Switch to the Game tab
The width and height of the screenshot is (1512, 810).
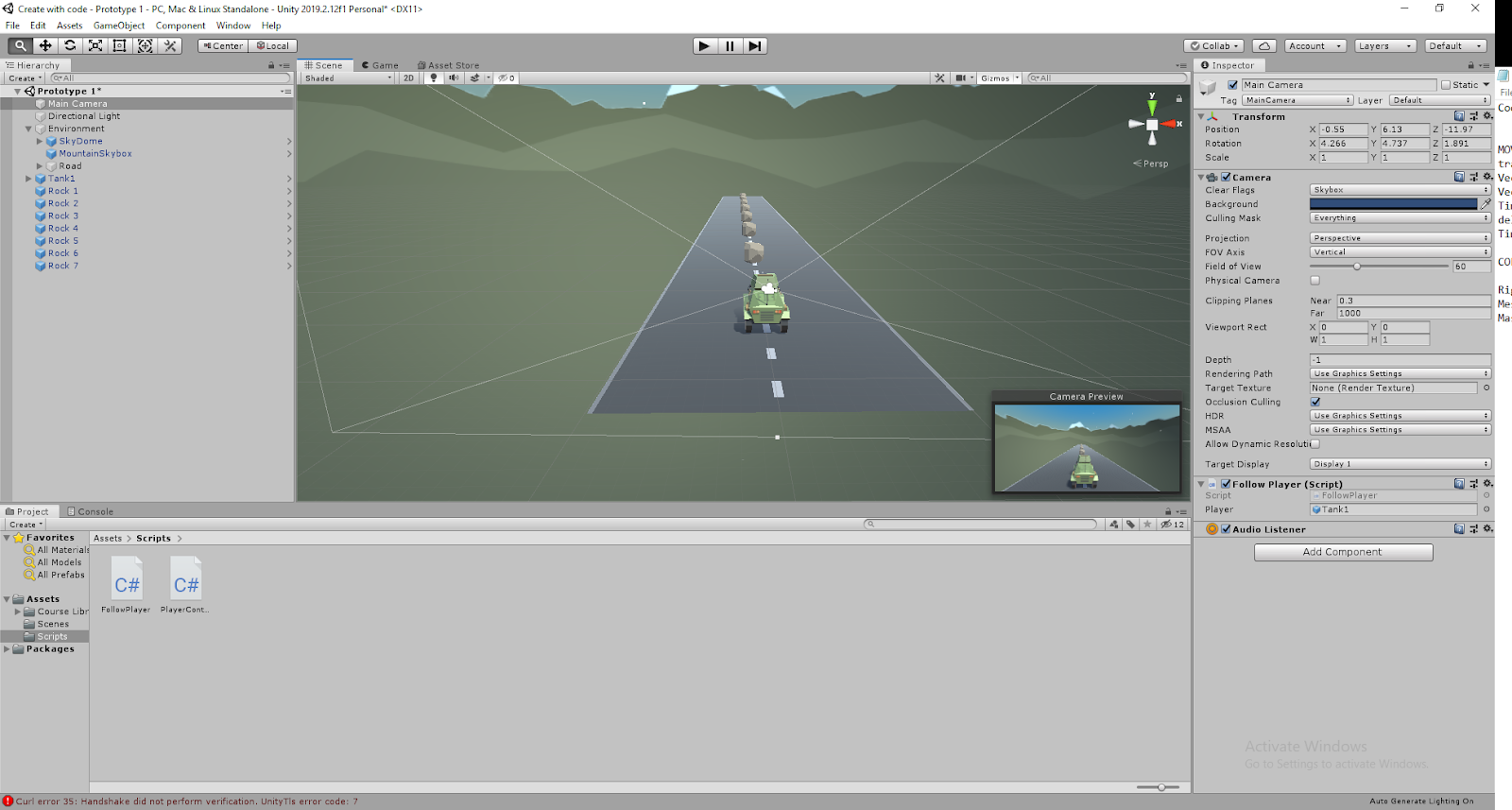pos(380,65)
